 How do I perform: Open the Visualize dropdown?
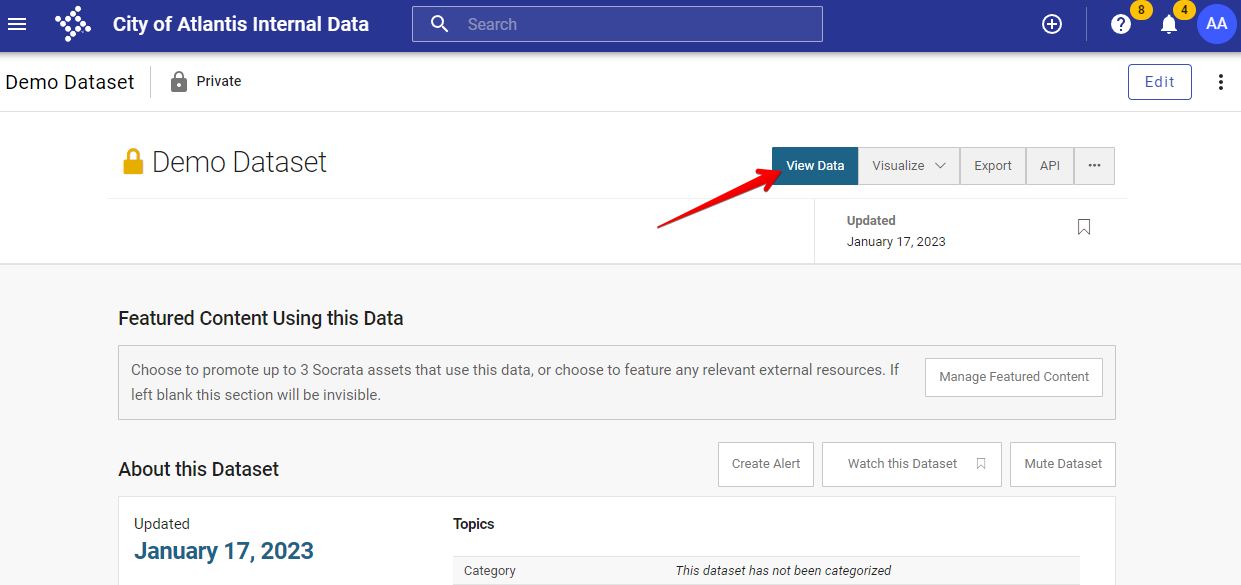click(907, 165)
